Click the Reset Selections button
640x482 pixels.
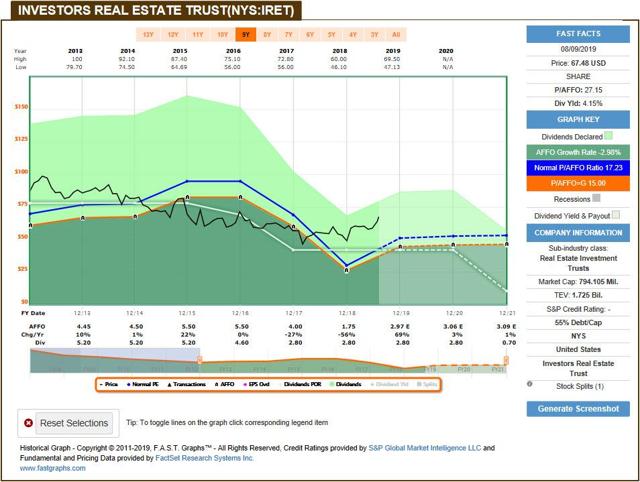[74, 423]
